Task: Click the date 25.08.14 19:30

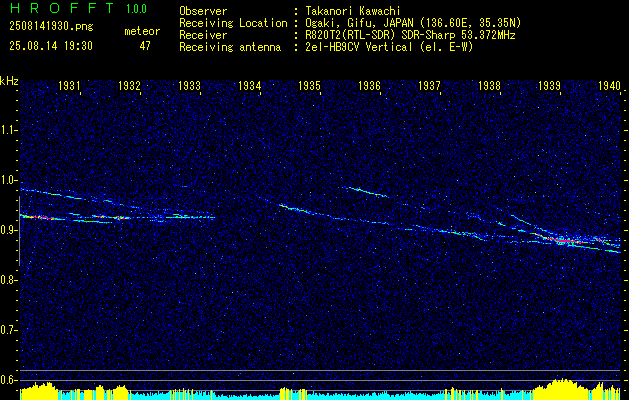Action: click(x=51, y=46)
